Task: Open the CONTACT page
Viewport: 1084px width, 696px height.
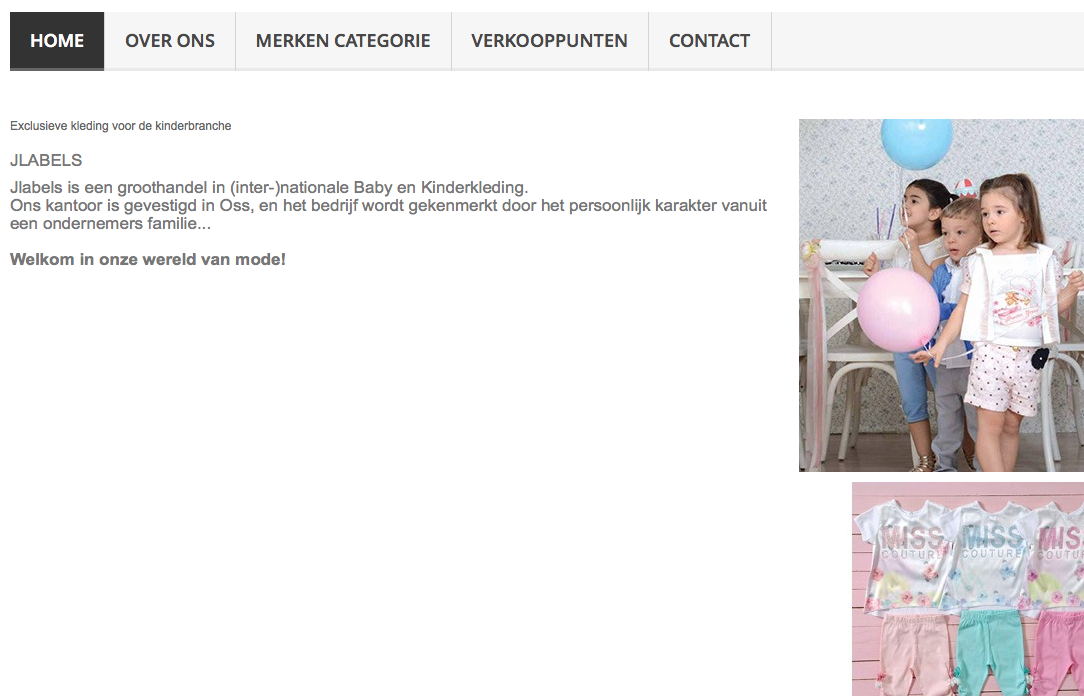Action: [710, 41]
